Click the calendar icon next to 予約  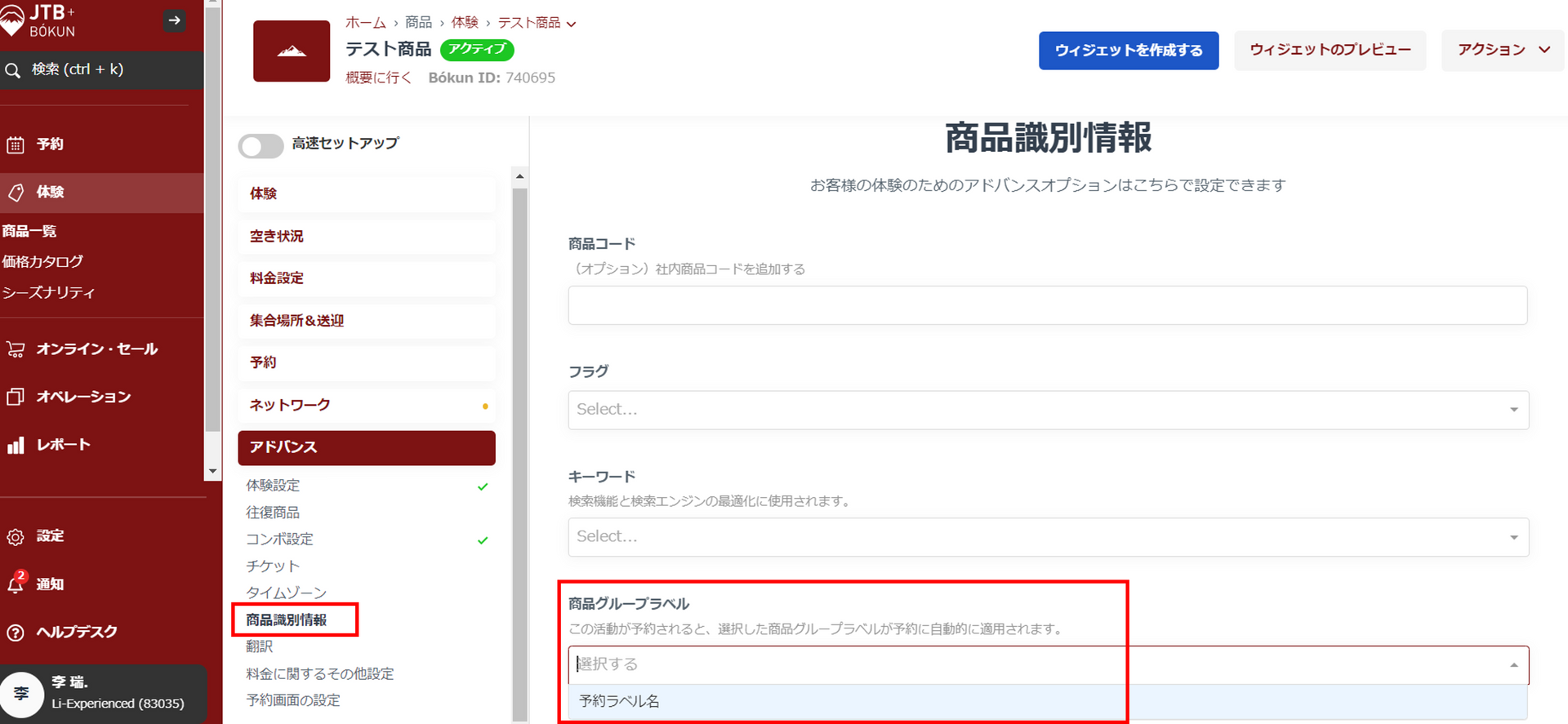point(16,145)
